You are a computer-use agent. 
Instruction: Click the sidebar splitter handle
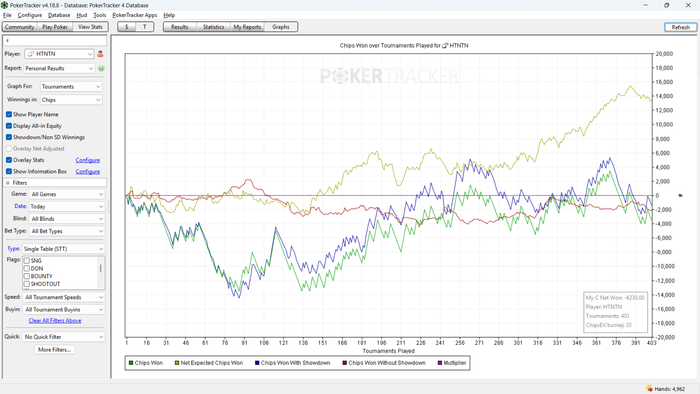109,206
